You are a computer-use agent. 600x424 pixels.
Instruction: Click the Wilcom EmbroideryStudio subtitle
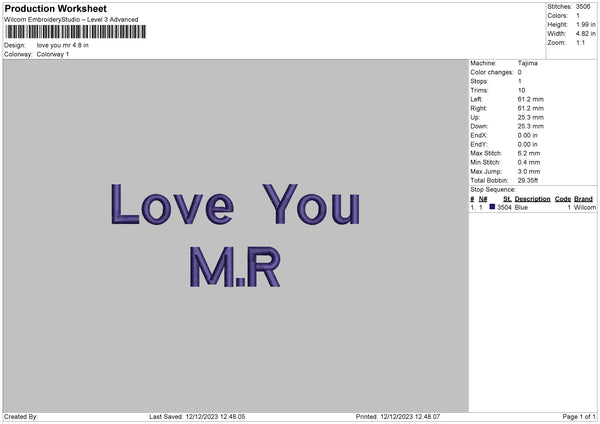pos(71,20)
